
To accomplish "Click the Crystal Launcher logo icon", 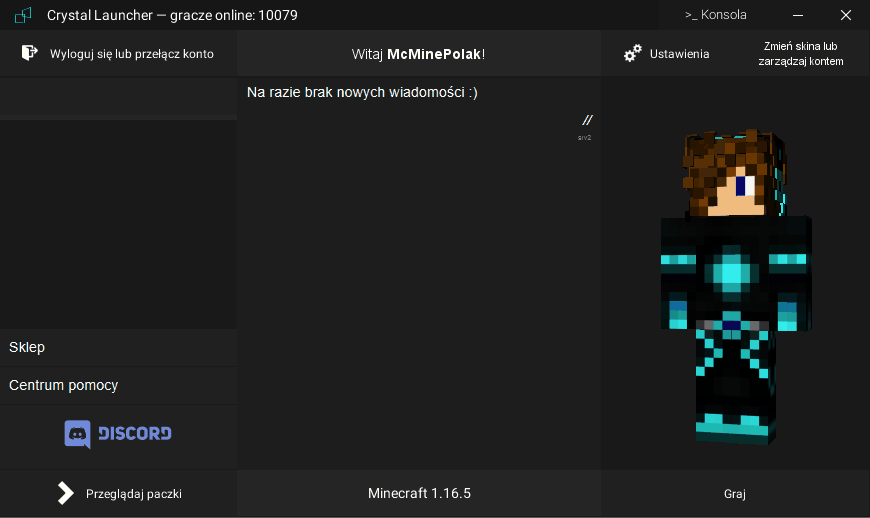I will pyautogui.click(x=22, y=15).
